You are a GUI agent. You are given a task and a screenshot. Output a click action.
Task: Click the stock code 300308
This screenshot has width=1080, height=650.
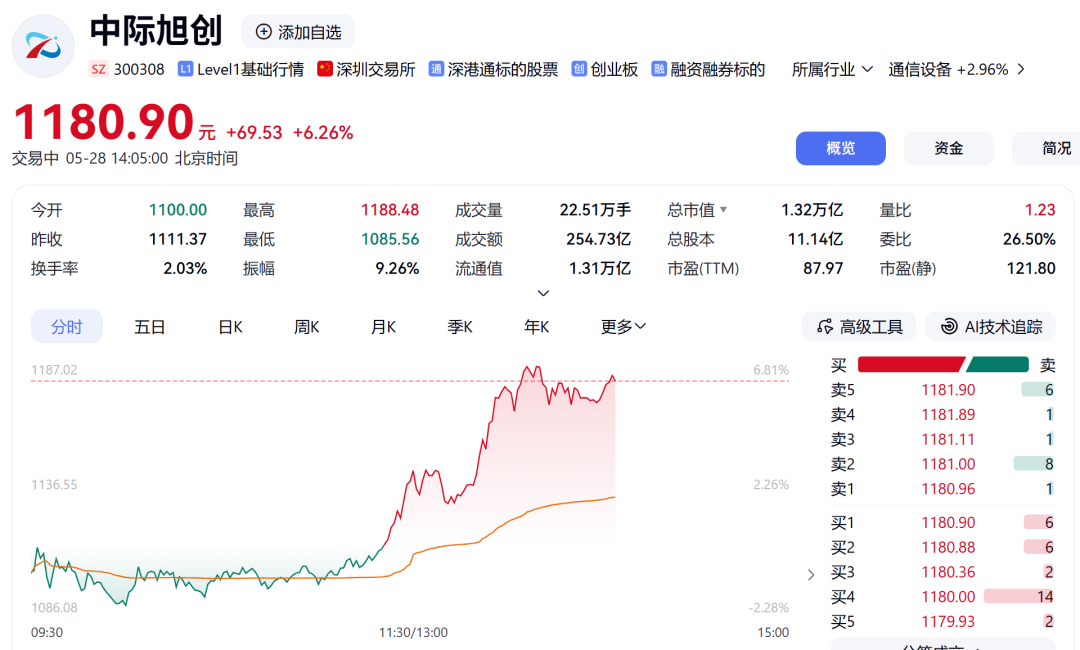pyautogui.click(x=139, y=70)
